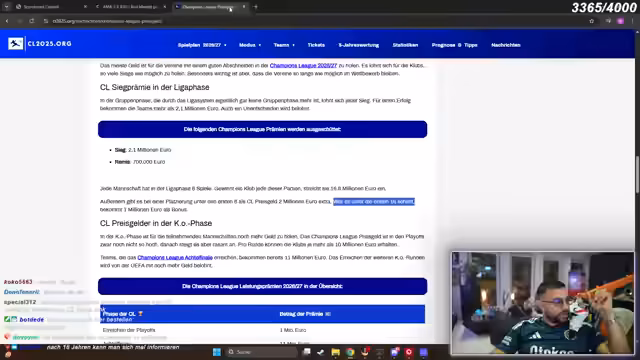Expand the Teams menu dropdown

[x=284, y=45]
